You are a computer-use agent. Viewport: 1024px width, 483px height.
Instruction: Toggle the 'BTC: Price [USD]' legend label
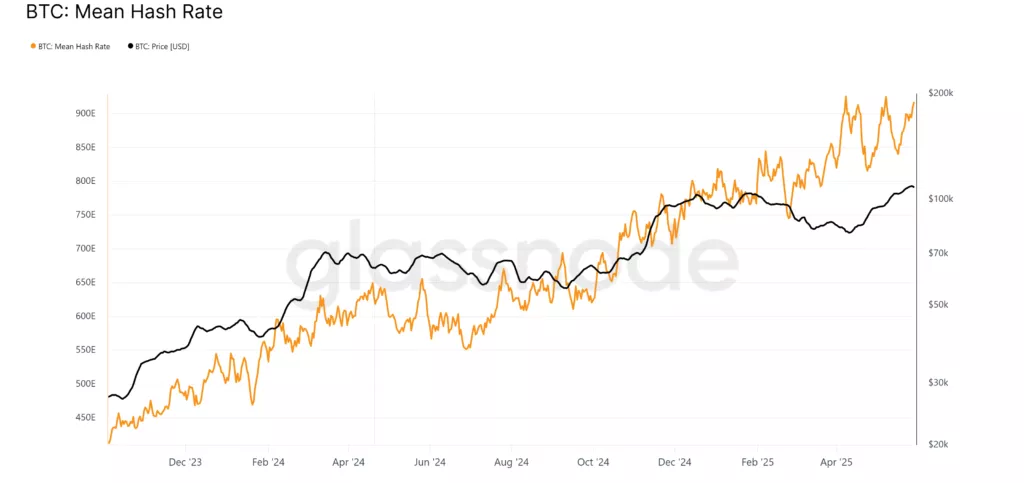tap(162, 46)
